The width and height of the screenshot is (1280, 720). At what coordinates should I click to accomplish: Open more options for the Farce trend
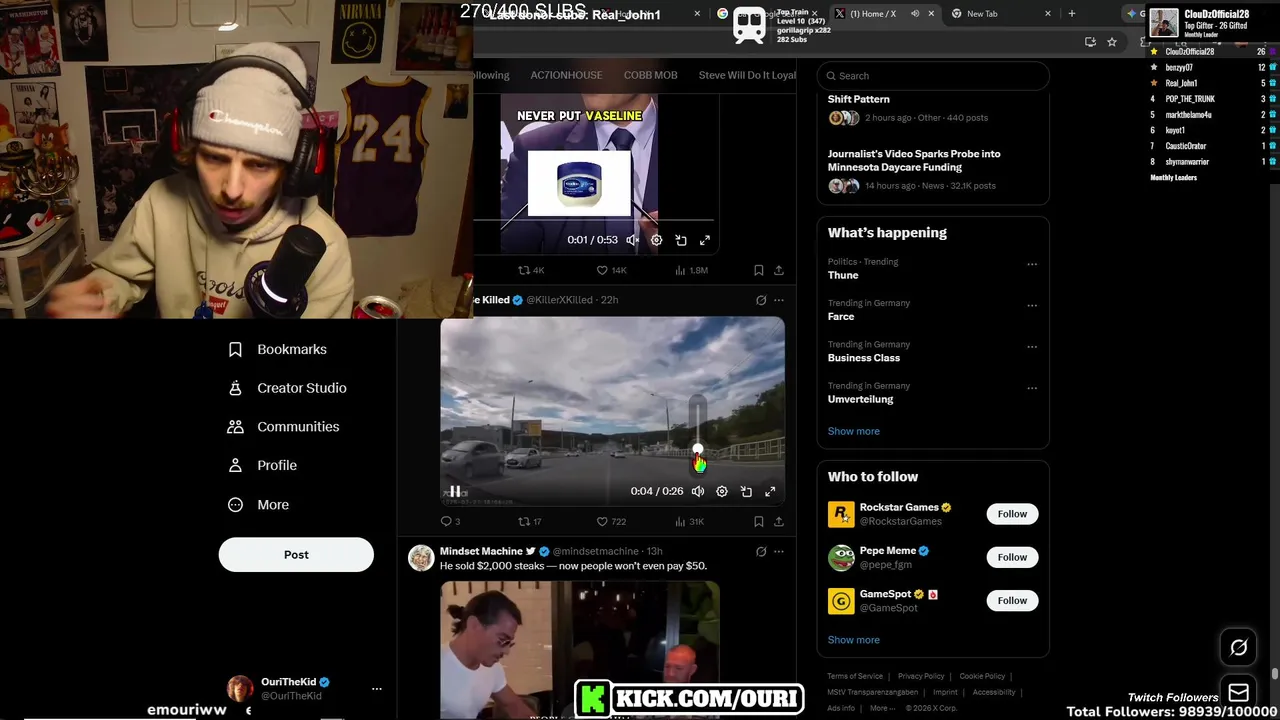[x=1032, y=306]
